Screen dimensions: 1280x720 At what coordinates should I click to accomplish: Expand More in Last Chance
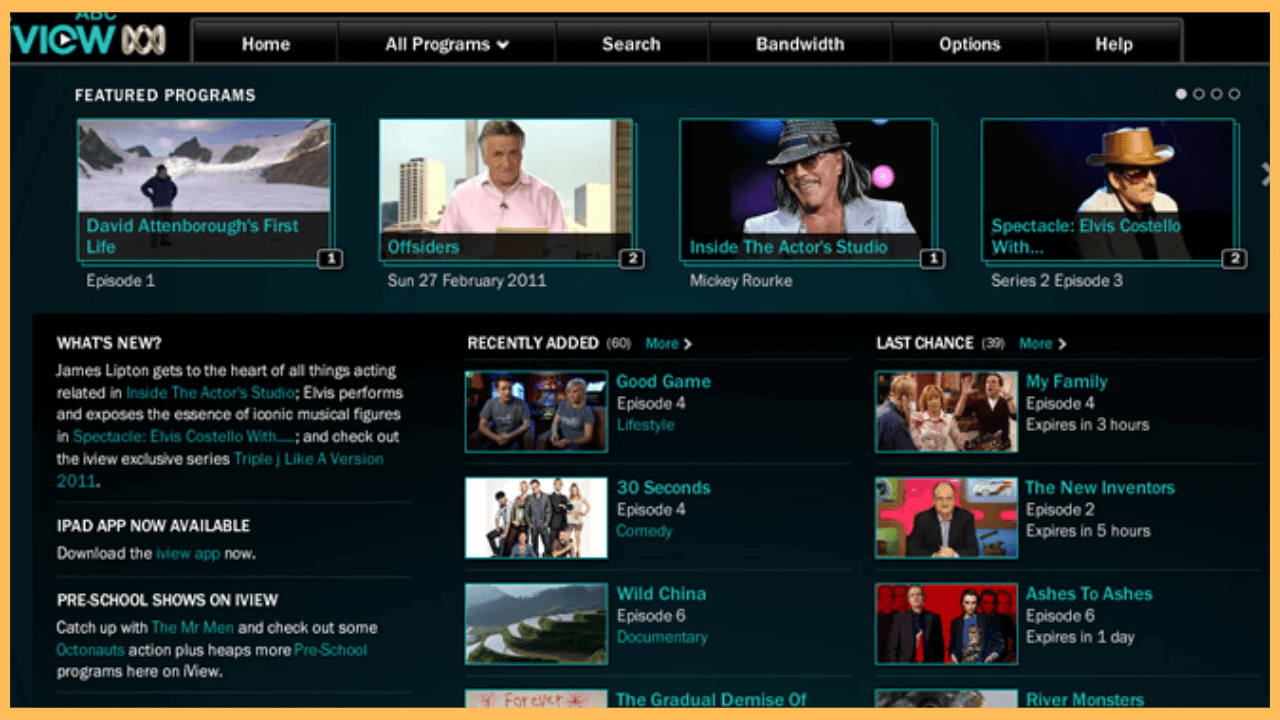tap(1042, 344)
